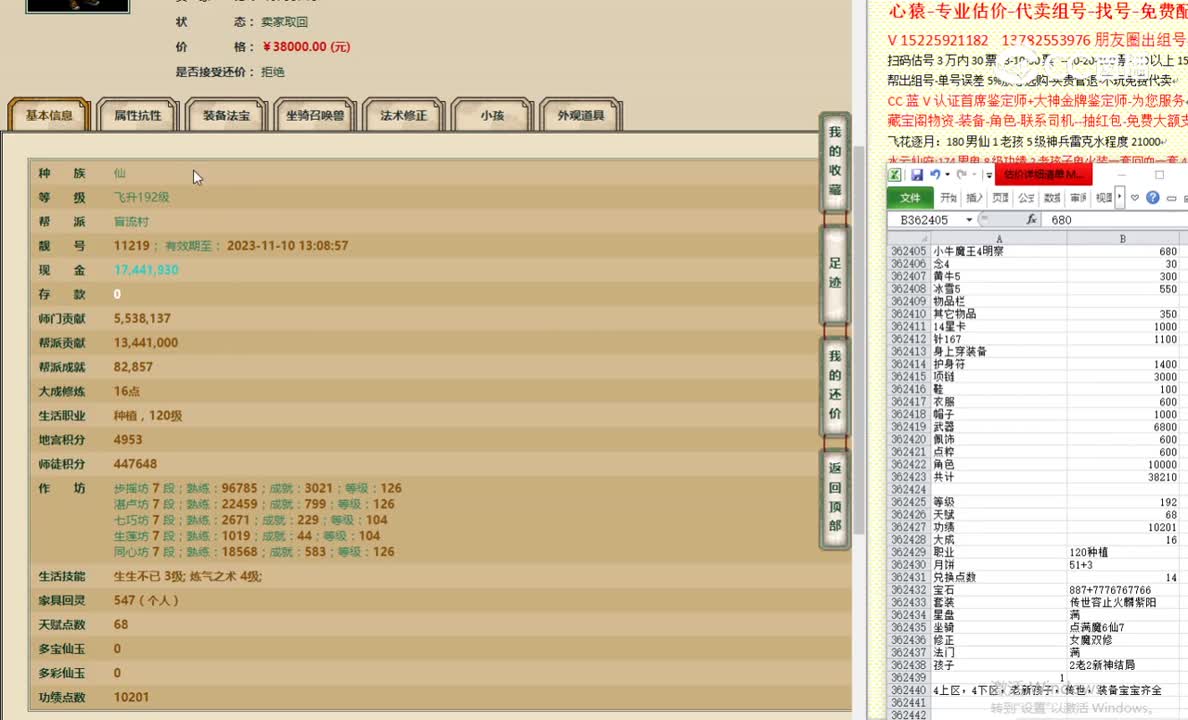
Task: Open the Insert Function (fx) dialog
Action: coord(1032,219)
